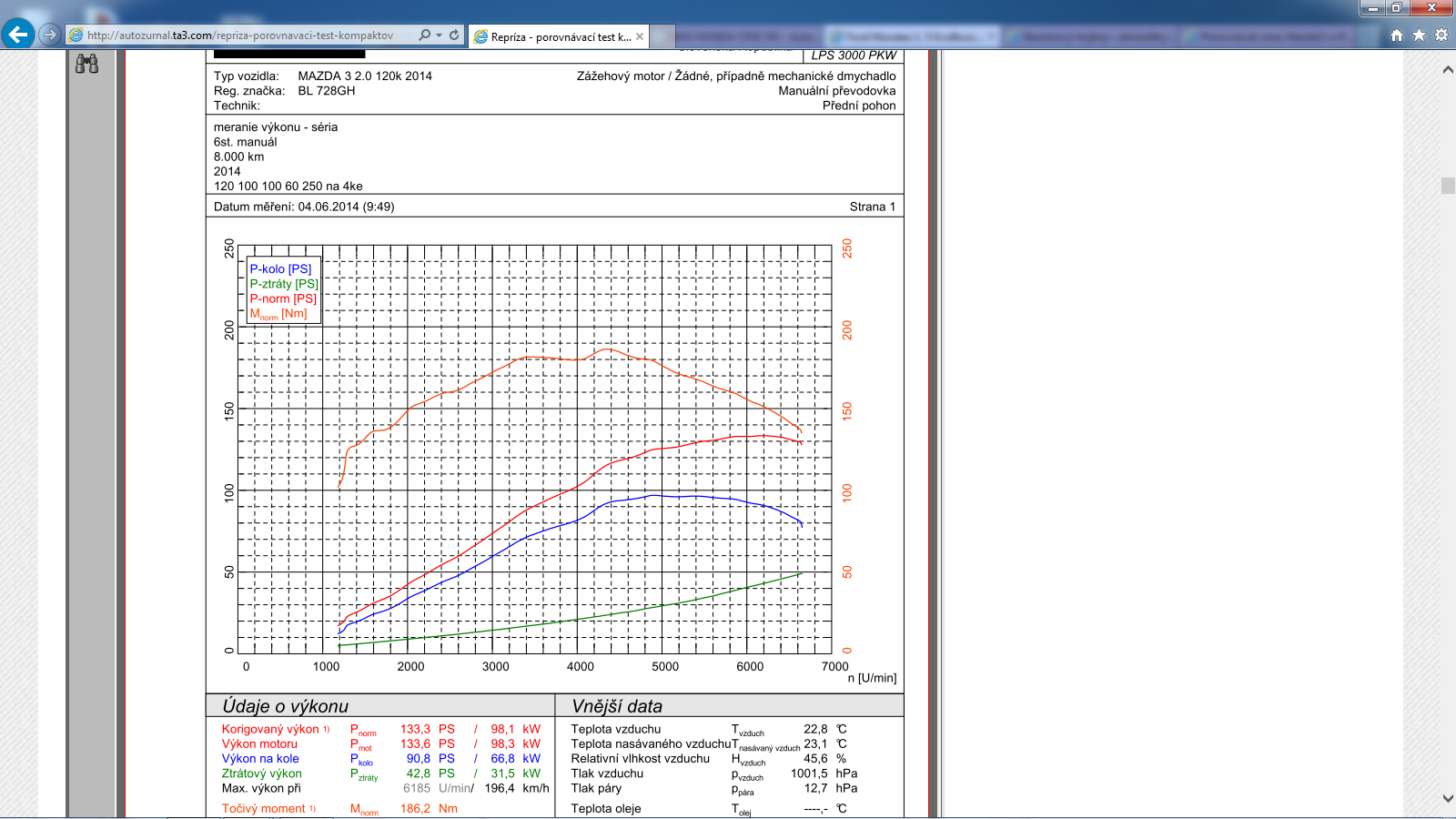The width and height of the screenshot is (1456, 819).
Task: Restore down the browser window
Action: pos(1396,8)
